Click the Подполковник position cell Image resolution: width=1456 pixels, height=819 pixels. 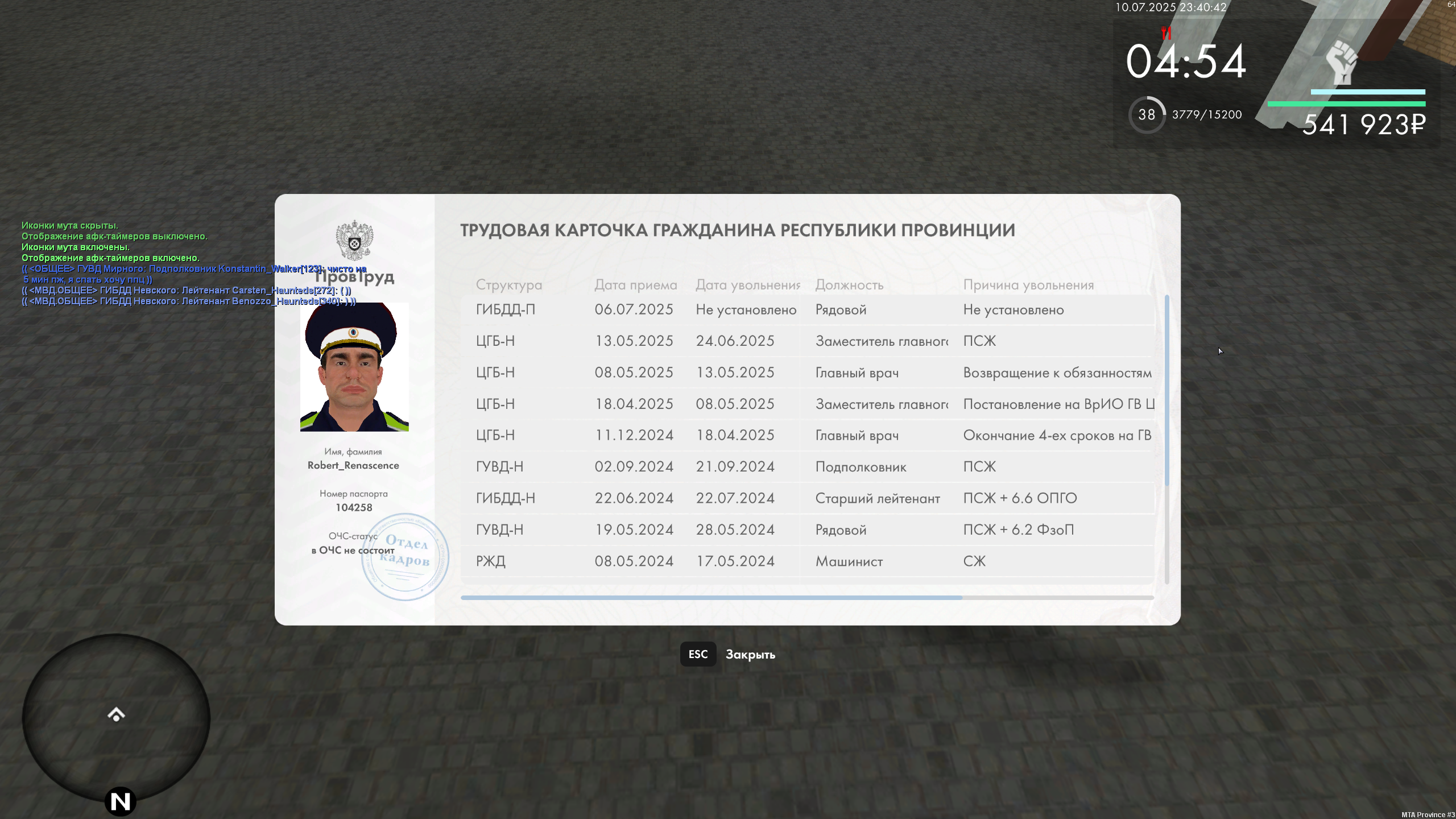[861, 468]
